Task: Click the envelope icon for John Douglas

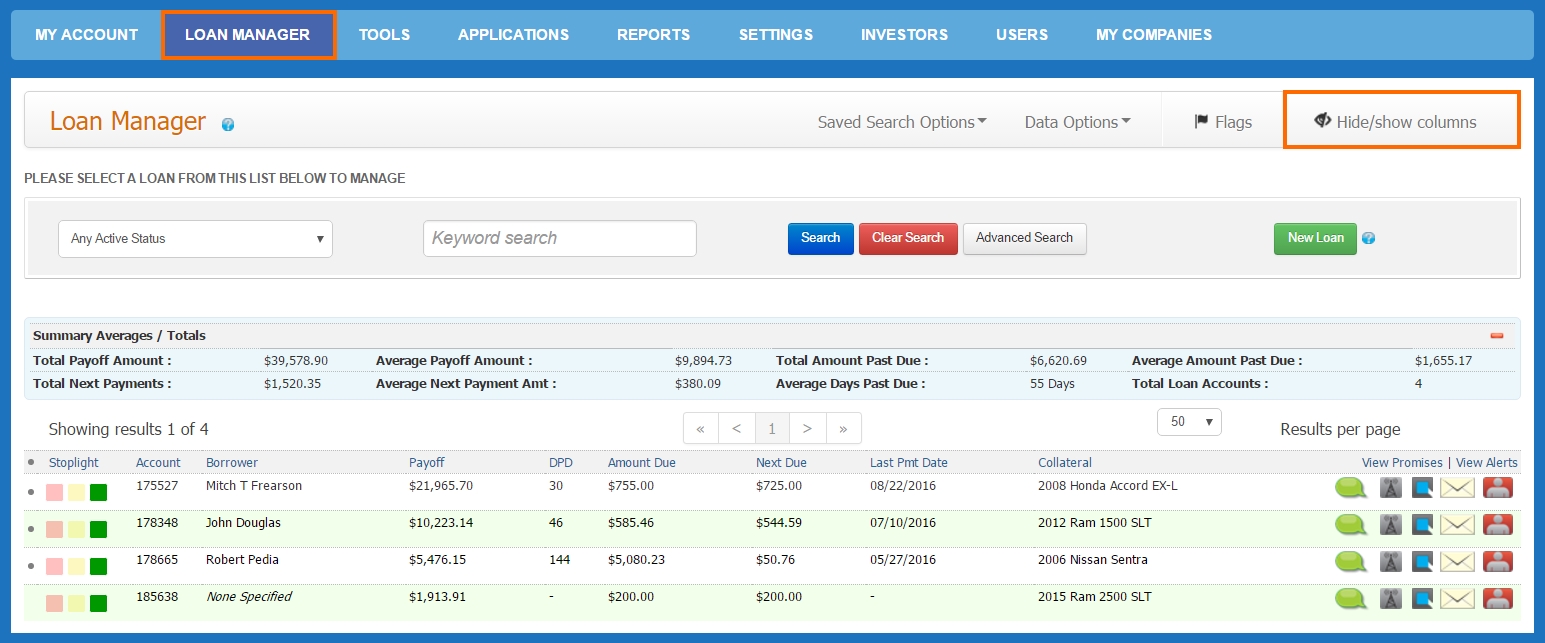Action: 1458,524
